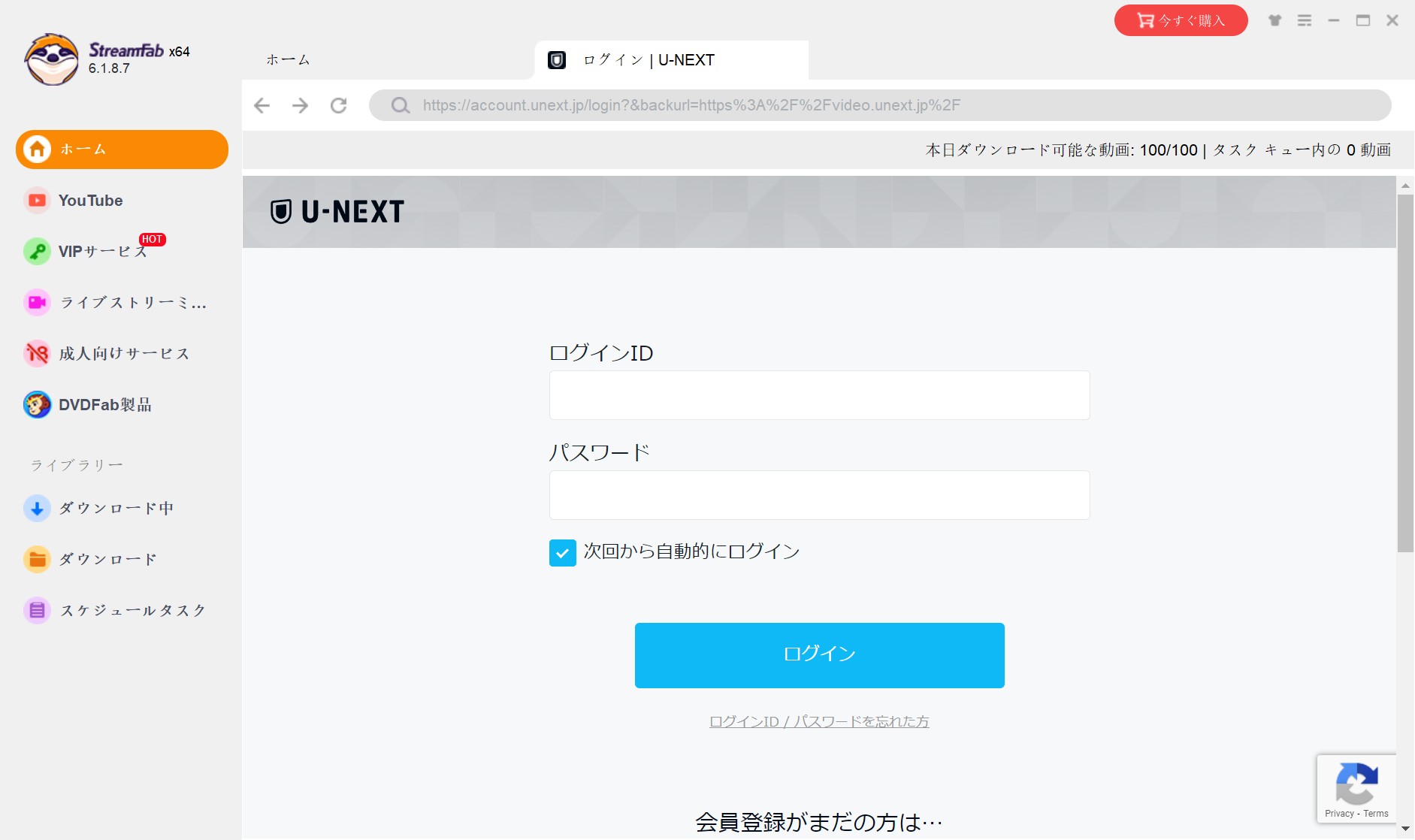Click the purple scheduled tasks icon
The width and height of the screenshot is (1415, 840).
[37, 610]
